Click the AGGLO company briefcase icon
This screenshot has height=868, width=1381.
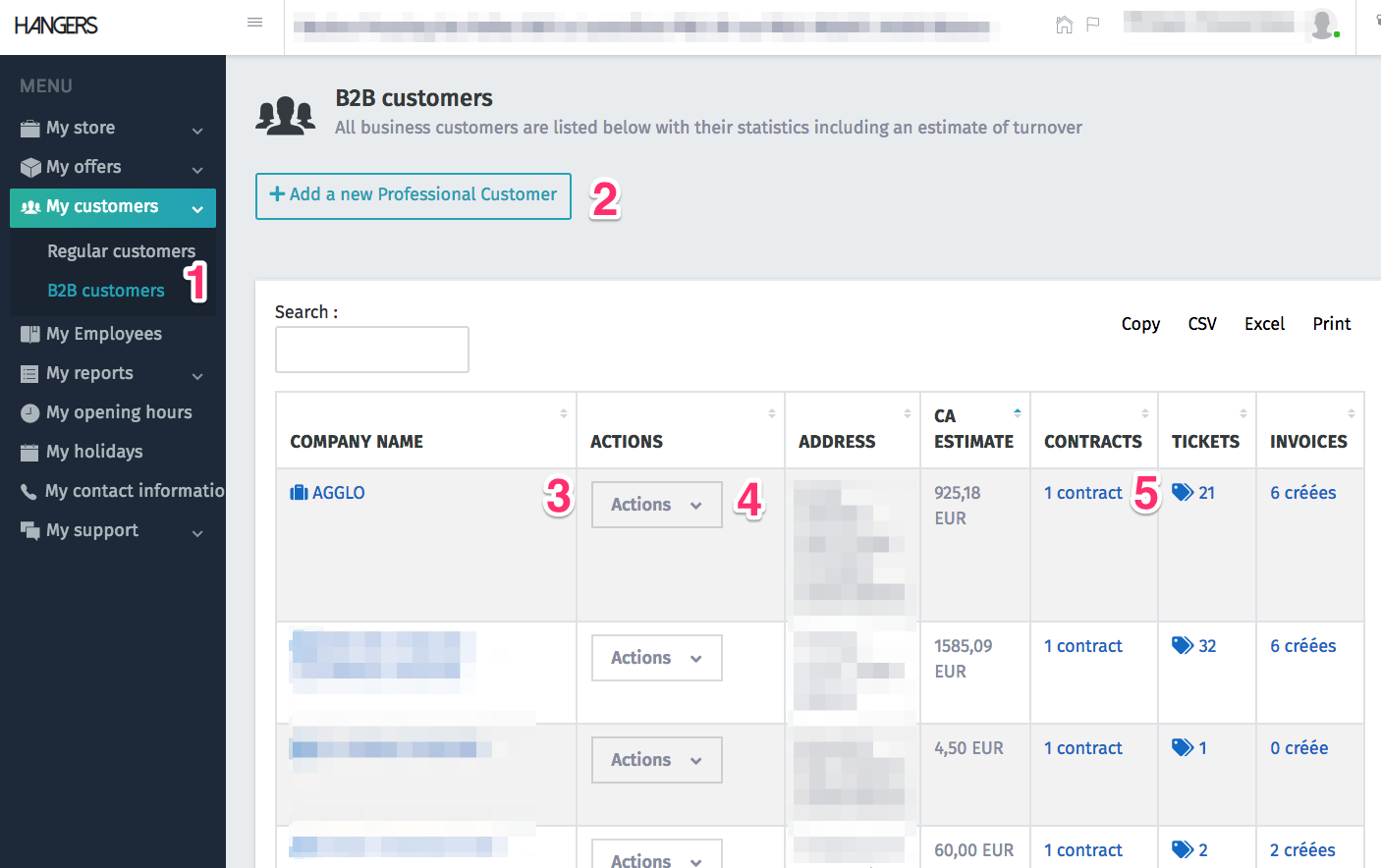pos(299,493)
